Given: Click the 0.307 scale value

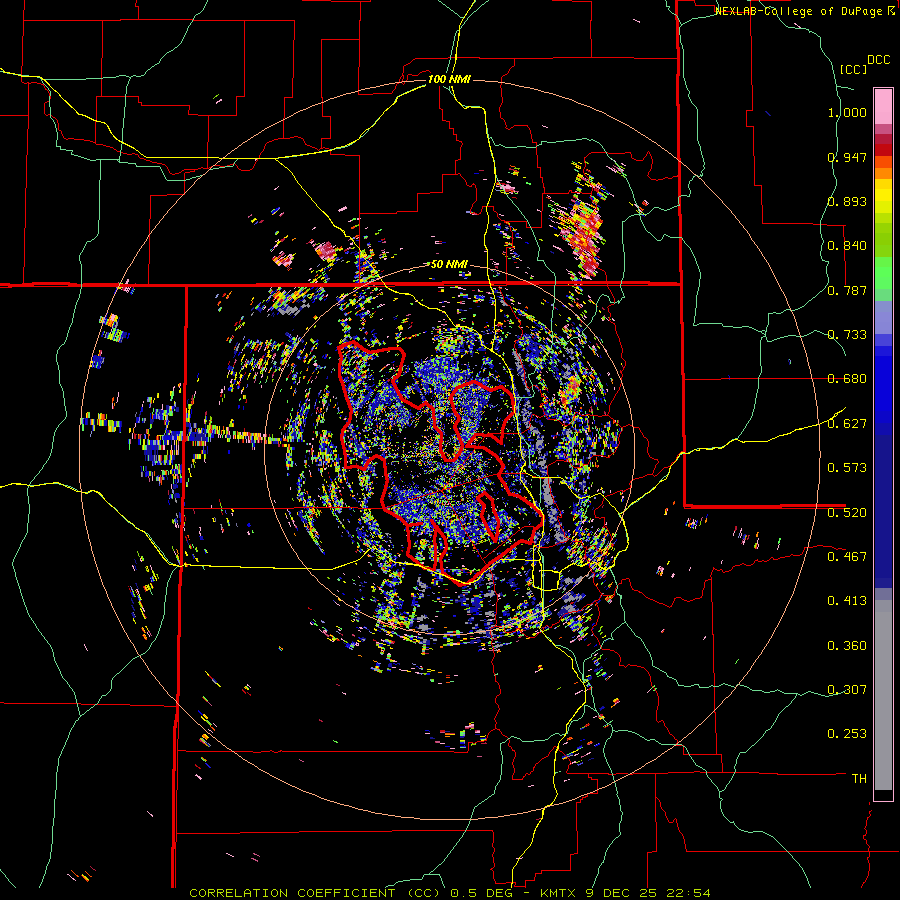Looking at the screenshot, I should tap(847, 689).
